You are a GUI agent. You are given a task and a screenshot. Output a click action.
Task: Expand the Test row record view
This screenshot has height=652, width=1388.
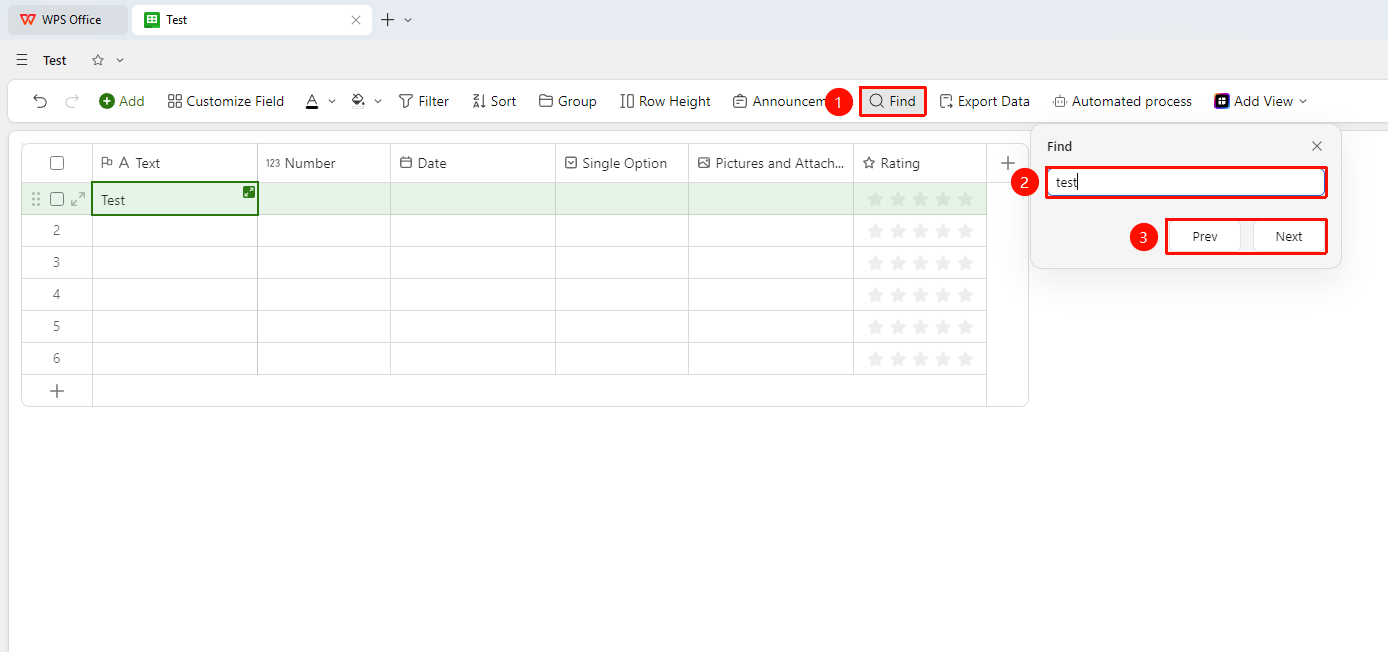point(78,199)
